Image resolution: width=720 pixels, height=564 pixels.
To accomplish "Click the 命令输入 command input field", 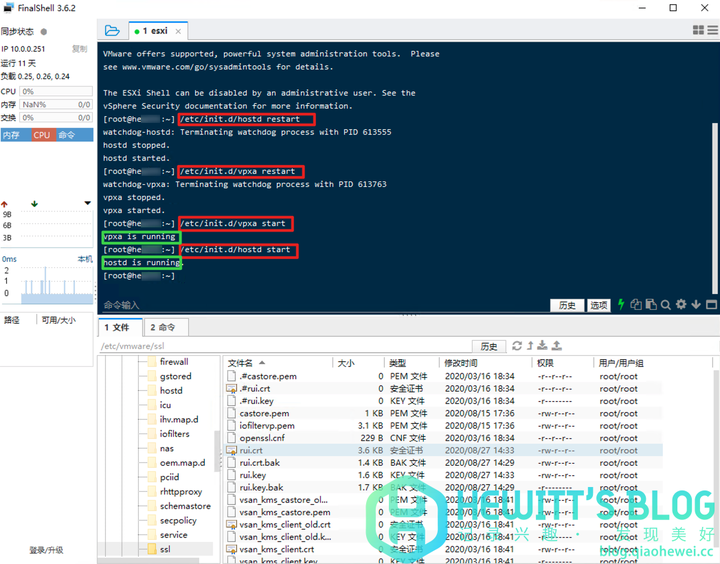I will pyautogui.click(x=300, y=305).
